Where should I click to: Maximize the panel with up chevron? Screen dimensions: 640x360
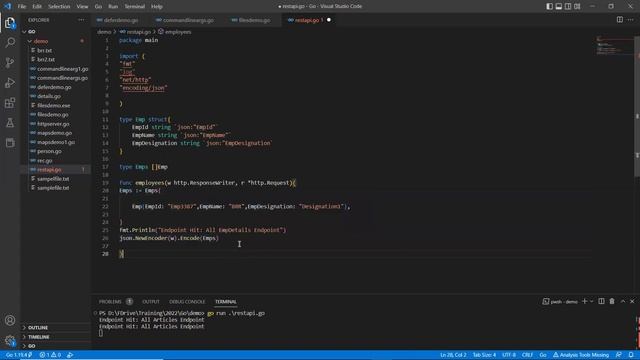tap(623, 301)
